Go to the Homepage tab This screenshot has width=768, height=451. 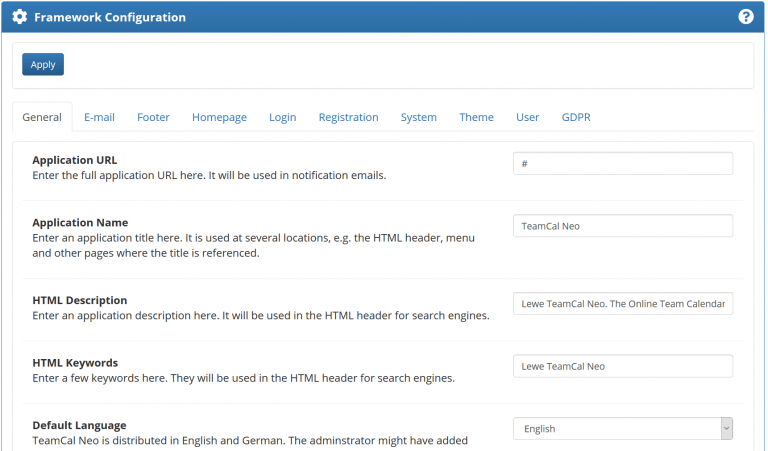pos(219,117)
